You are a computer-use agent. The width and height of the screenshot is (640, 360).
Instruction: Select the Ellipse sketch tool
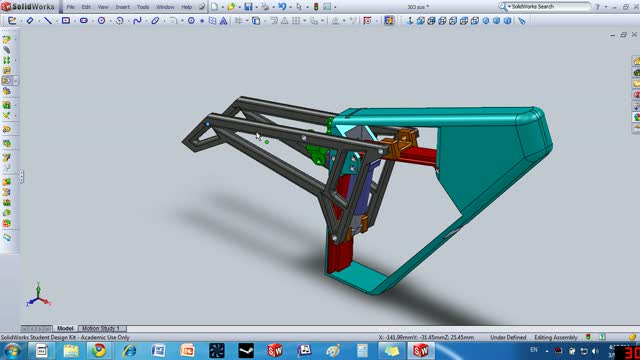tap(155, 20)
